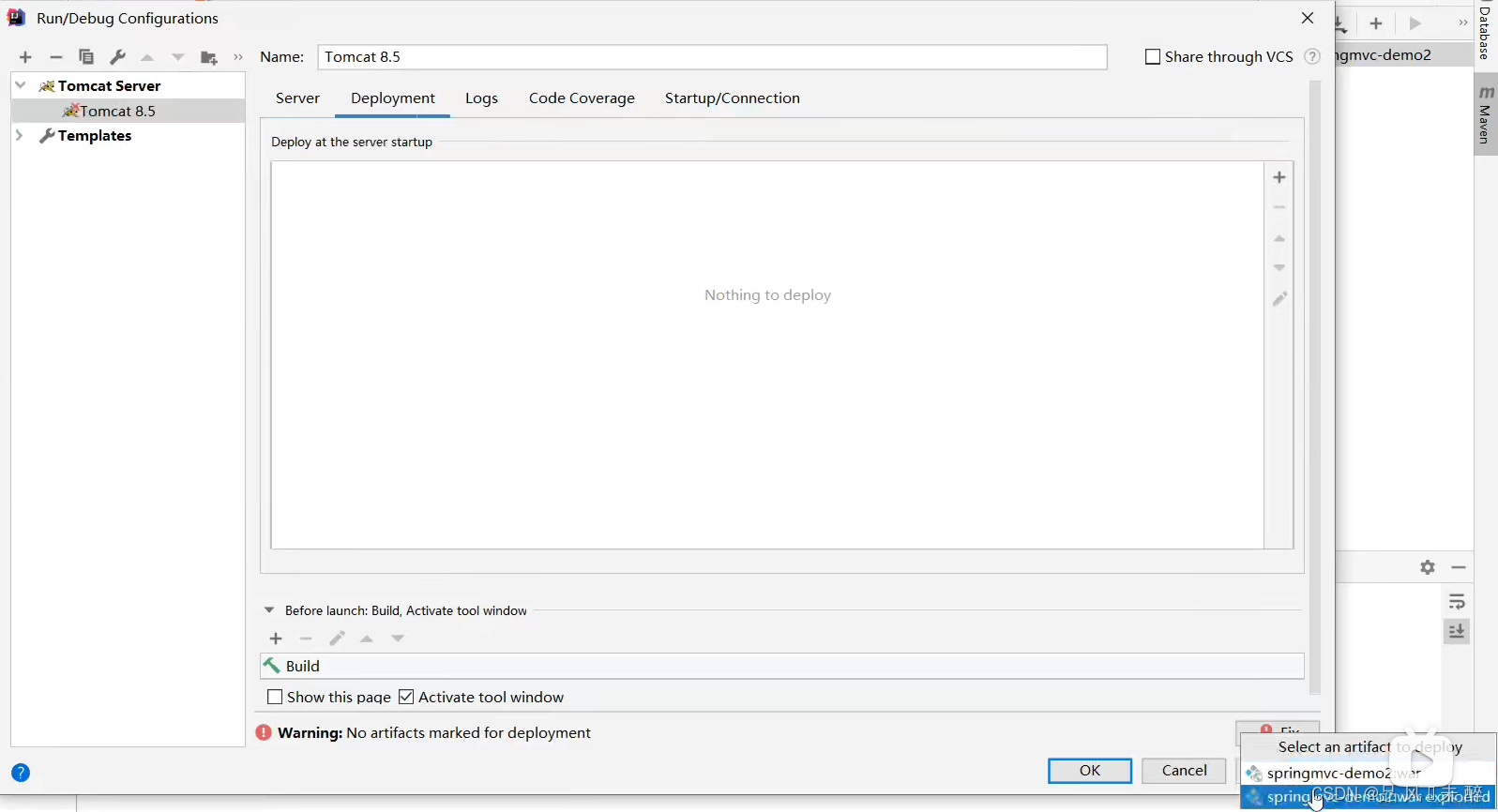Choose springmvc-demo2:war exploded artifact
Viewport: 1498px width, 812px height.
tap(1369, 797)
